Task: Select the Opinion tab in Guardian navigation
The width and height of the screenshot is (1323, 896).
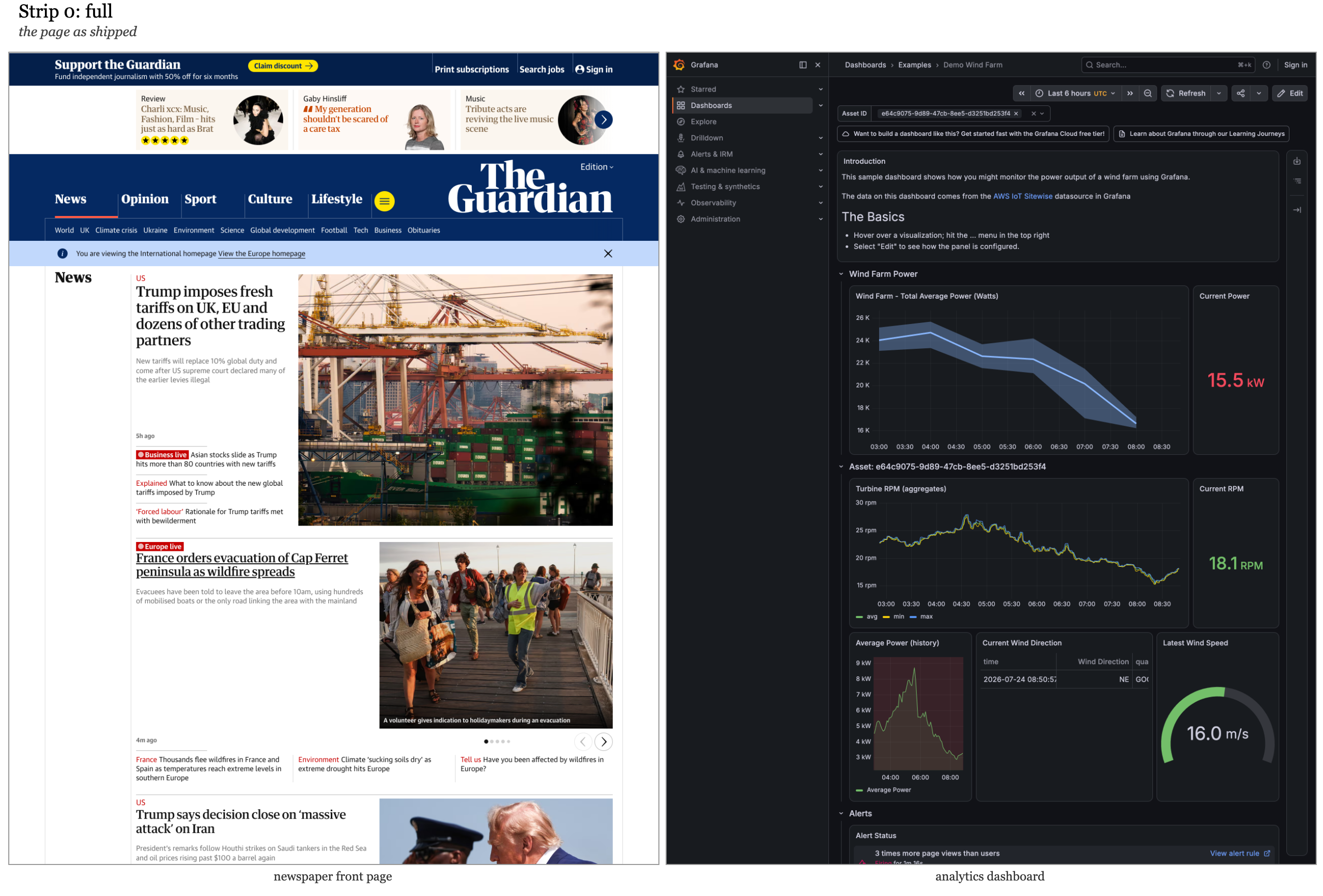Action: [x=145, y=199]
